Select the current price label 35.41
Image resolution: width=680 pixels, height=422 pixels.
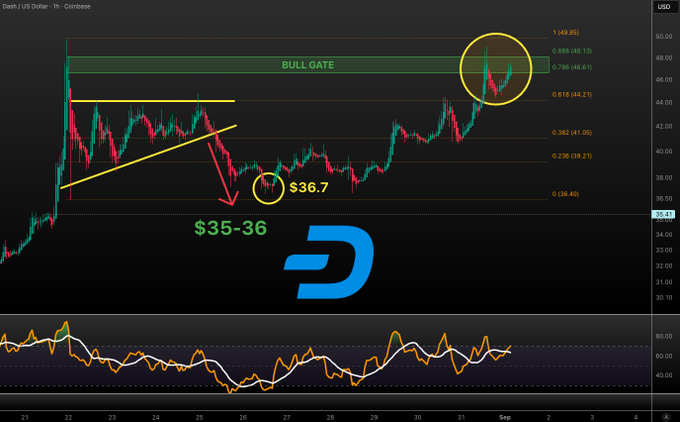[x=664, y=214]
